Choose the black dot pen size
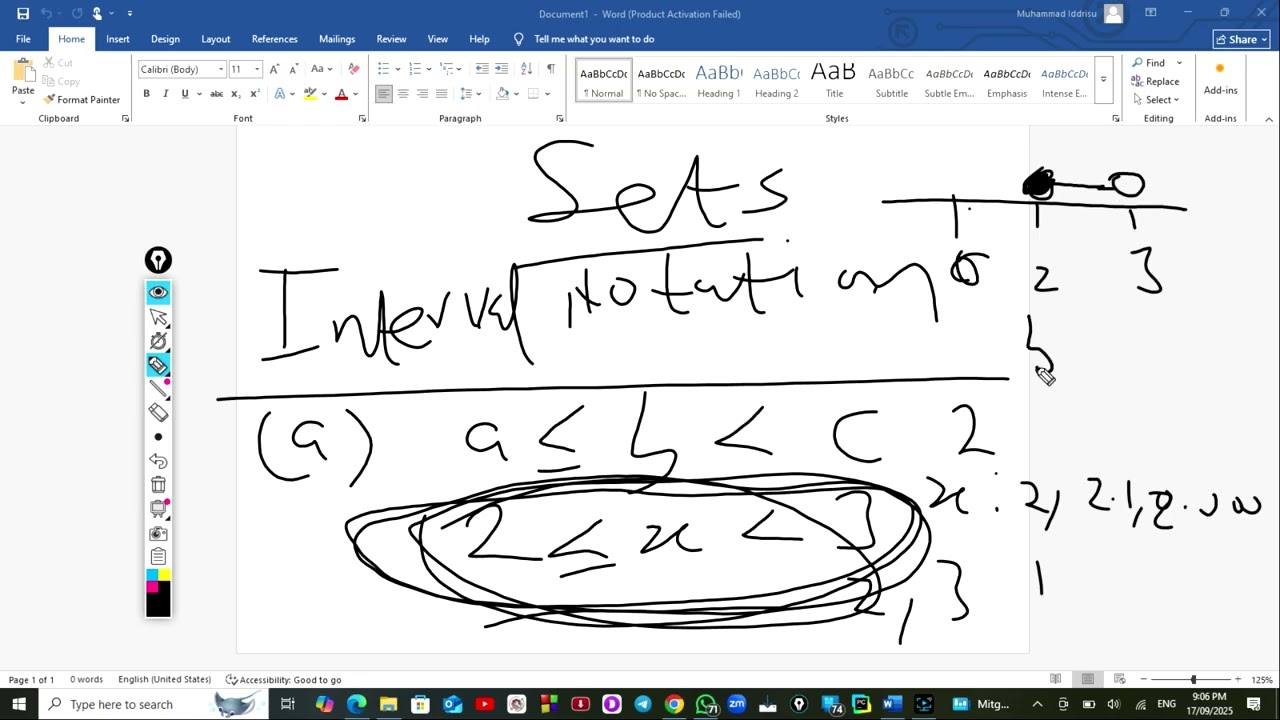This screenshot has width=1280, height=720. [158, 437]
